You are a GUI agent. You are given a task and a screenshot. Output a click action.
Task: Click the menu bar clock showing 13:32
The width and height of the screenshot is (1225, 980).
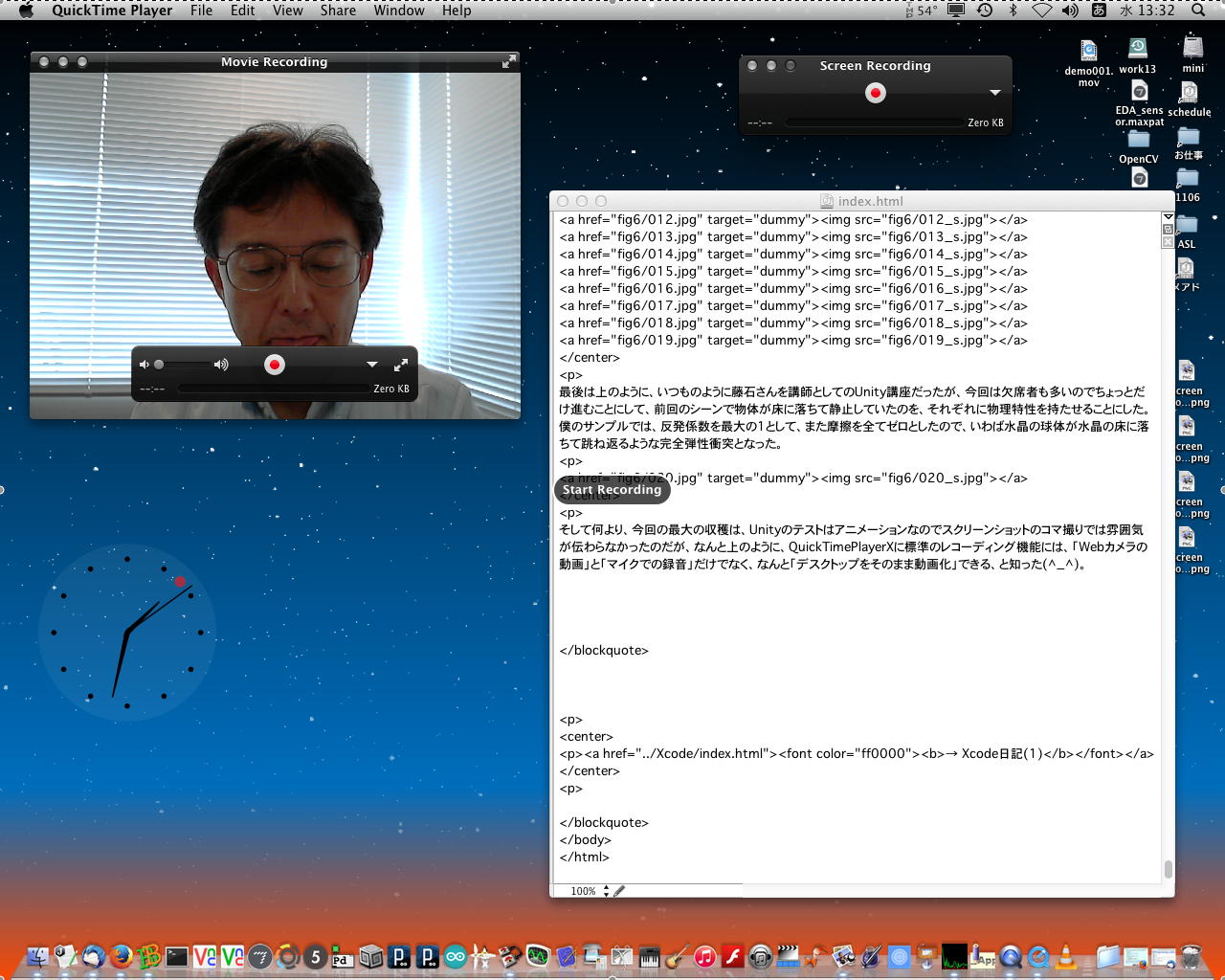click(1147, 11)
